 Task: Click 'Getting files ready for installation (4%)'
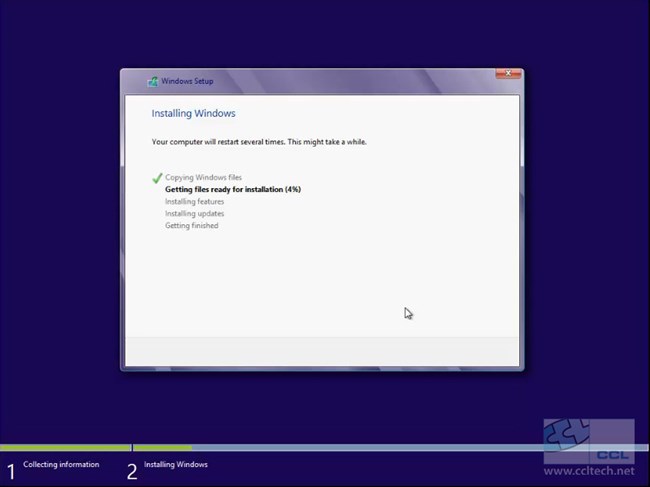[x=233, y=189]
